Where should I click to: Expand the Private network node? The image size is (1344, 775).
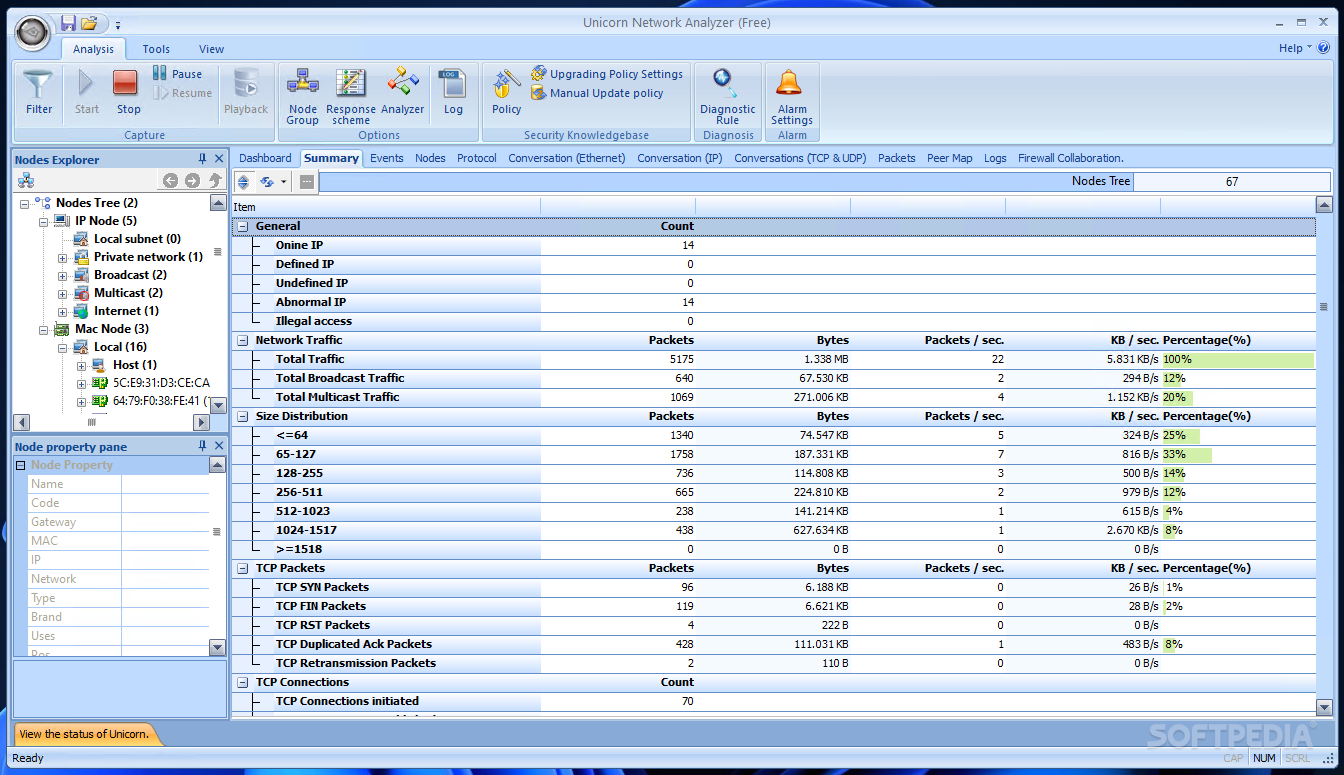click(62, 257)
